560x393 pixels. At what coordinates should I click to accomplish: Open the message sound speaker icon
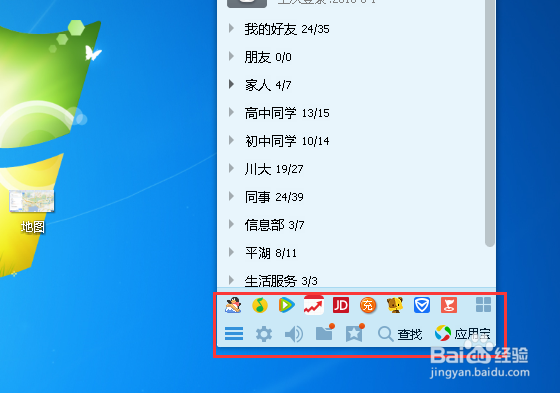294,334
